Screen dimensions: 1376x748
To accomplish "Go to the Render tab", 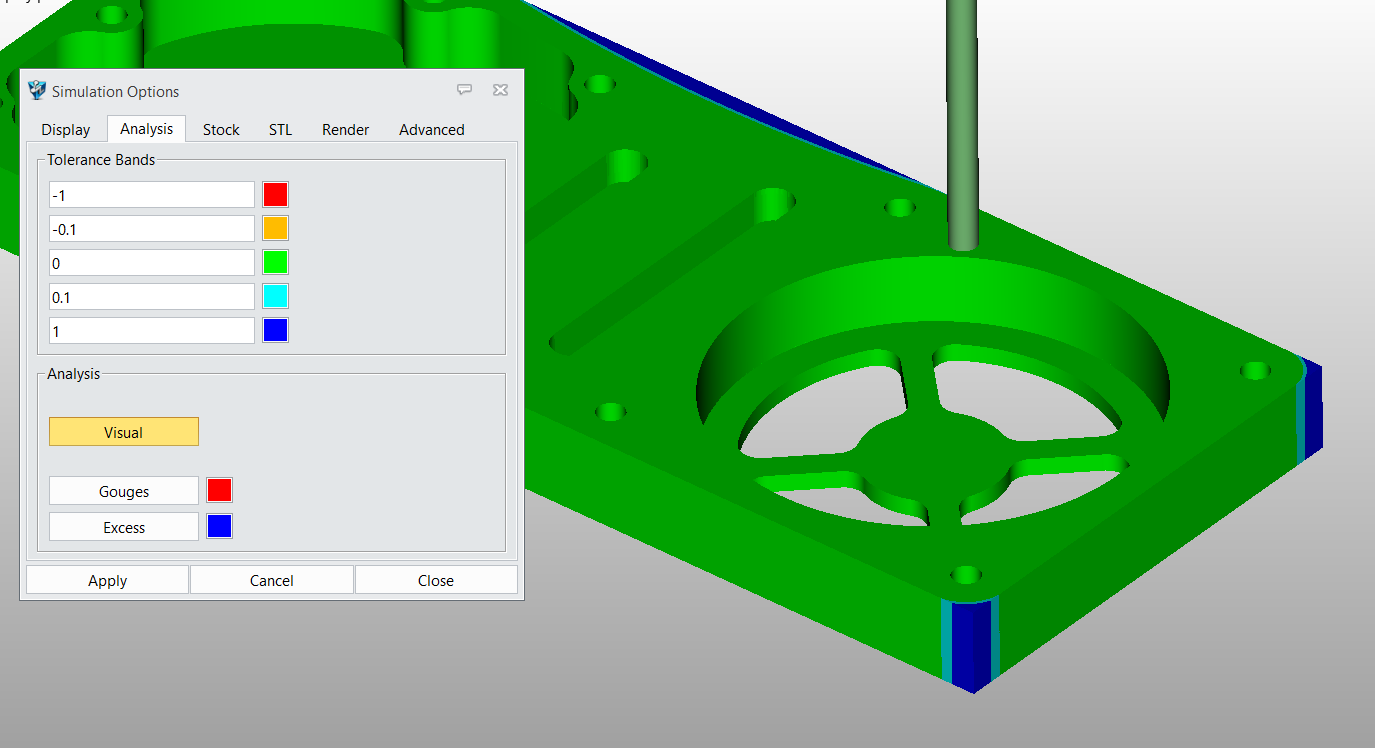I will tap(345, 130).
